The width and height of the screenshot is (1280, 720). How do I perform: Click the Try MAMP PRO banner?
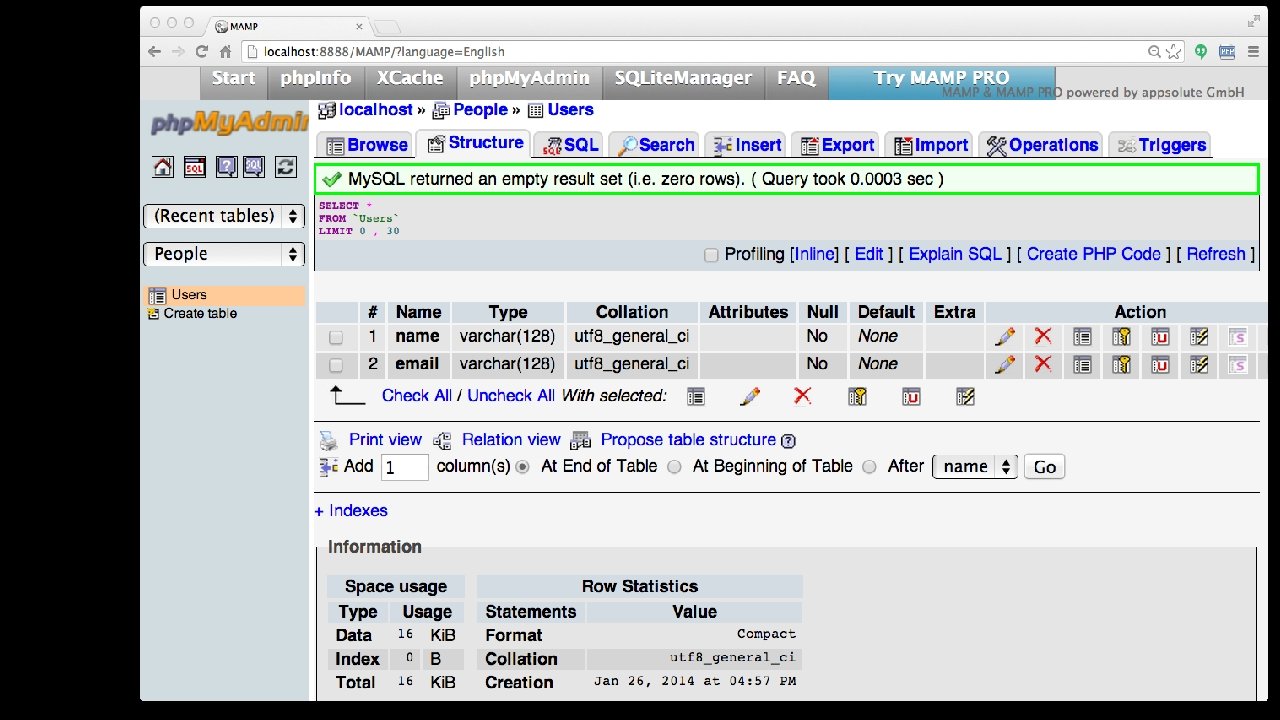(x=941, y=82)
